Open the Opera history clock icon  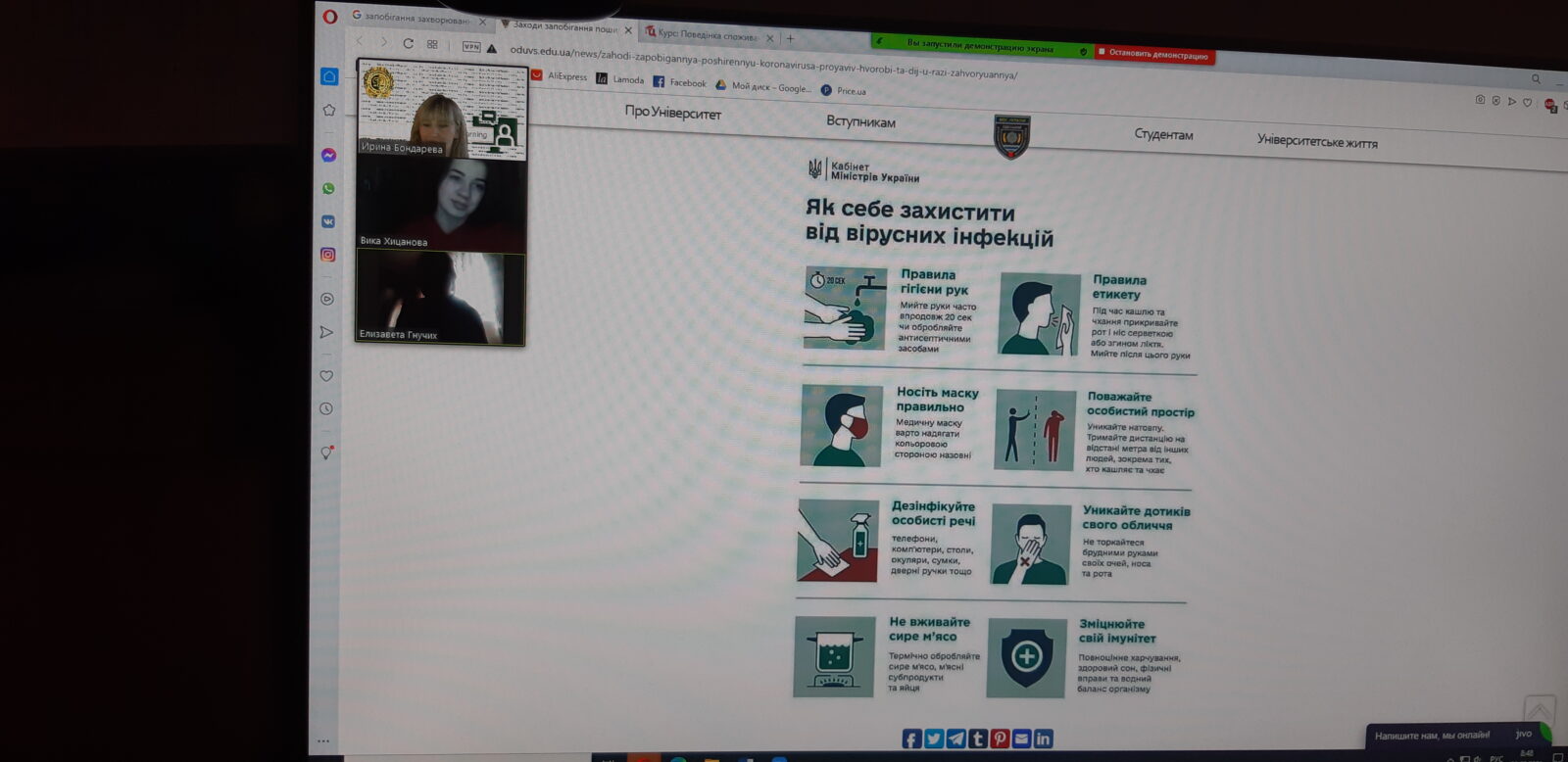pyautogui.click(x=326, y=409)
